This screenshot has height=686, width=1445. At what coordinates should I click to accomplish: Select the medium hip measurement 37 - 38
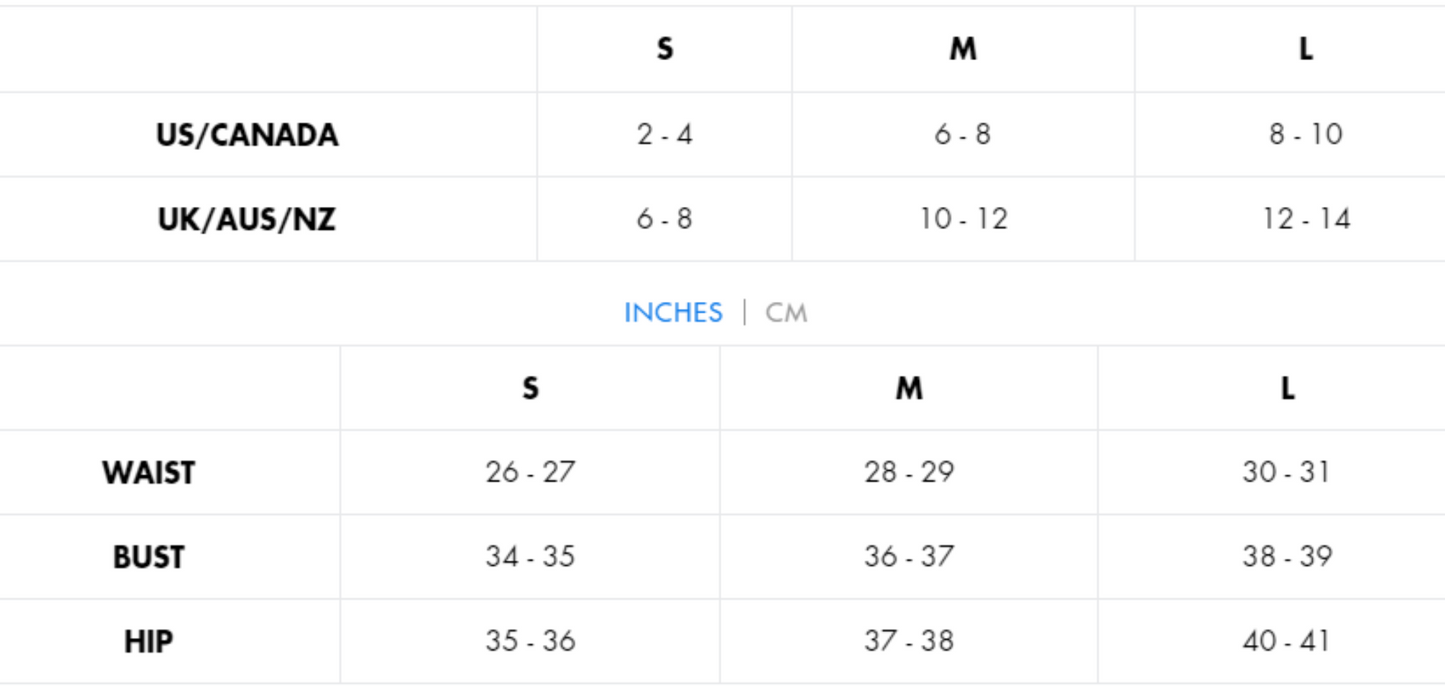click(x=909, y=641)
